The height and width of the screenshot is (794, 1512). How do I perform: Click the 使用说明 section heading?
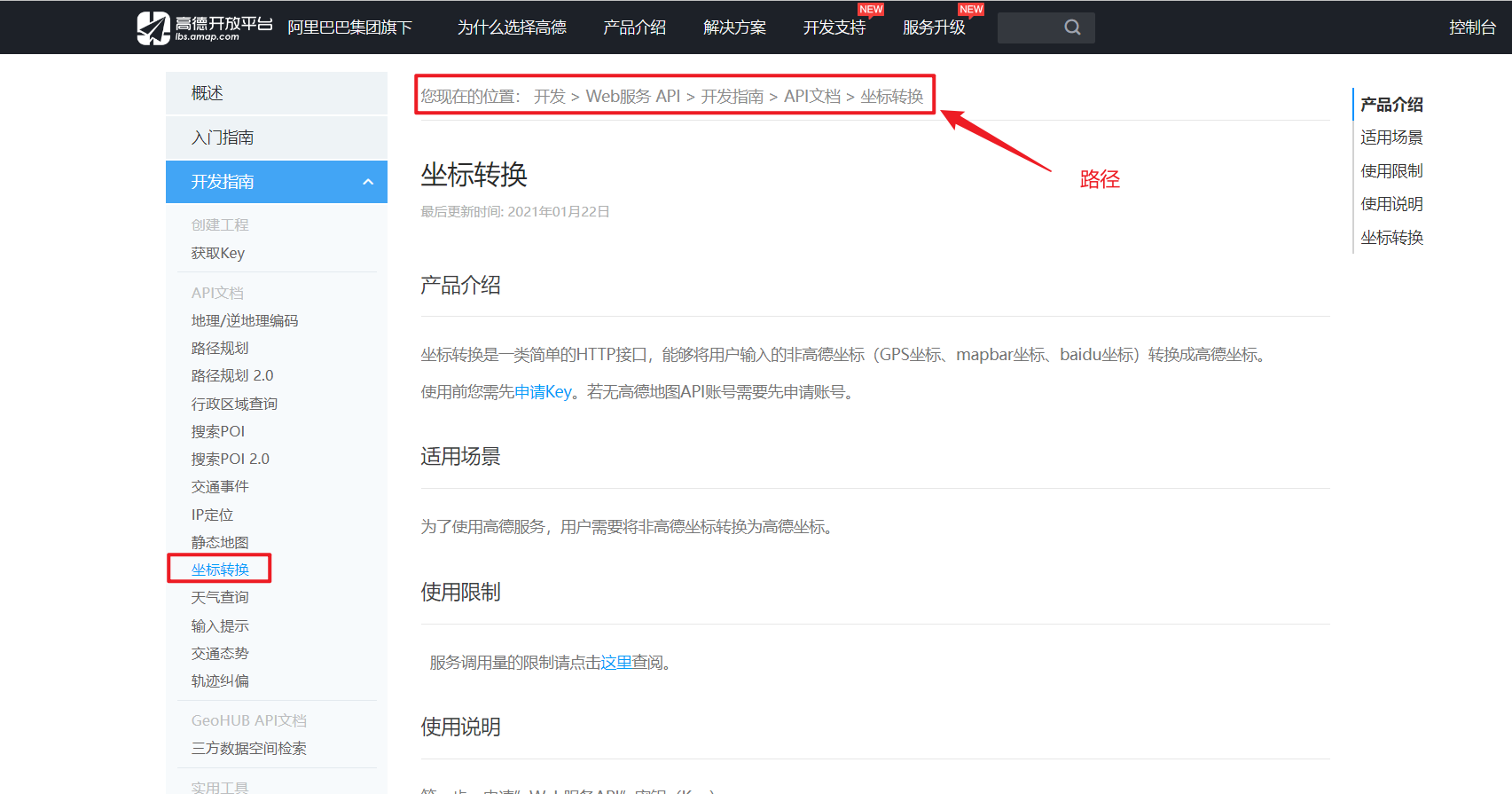pyautogui.click(x=460, y=727)
